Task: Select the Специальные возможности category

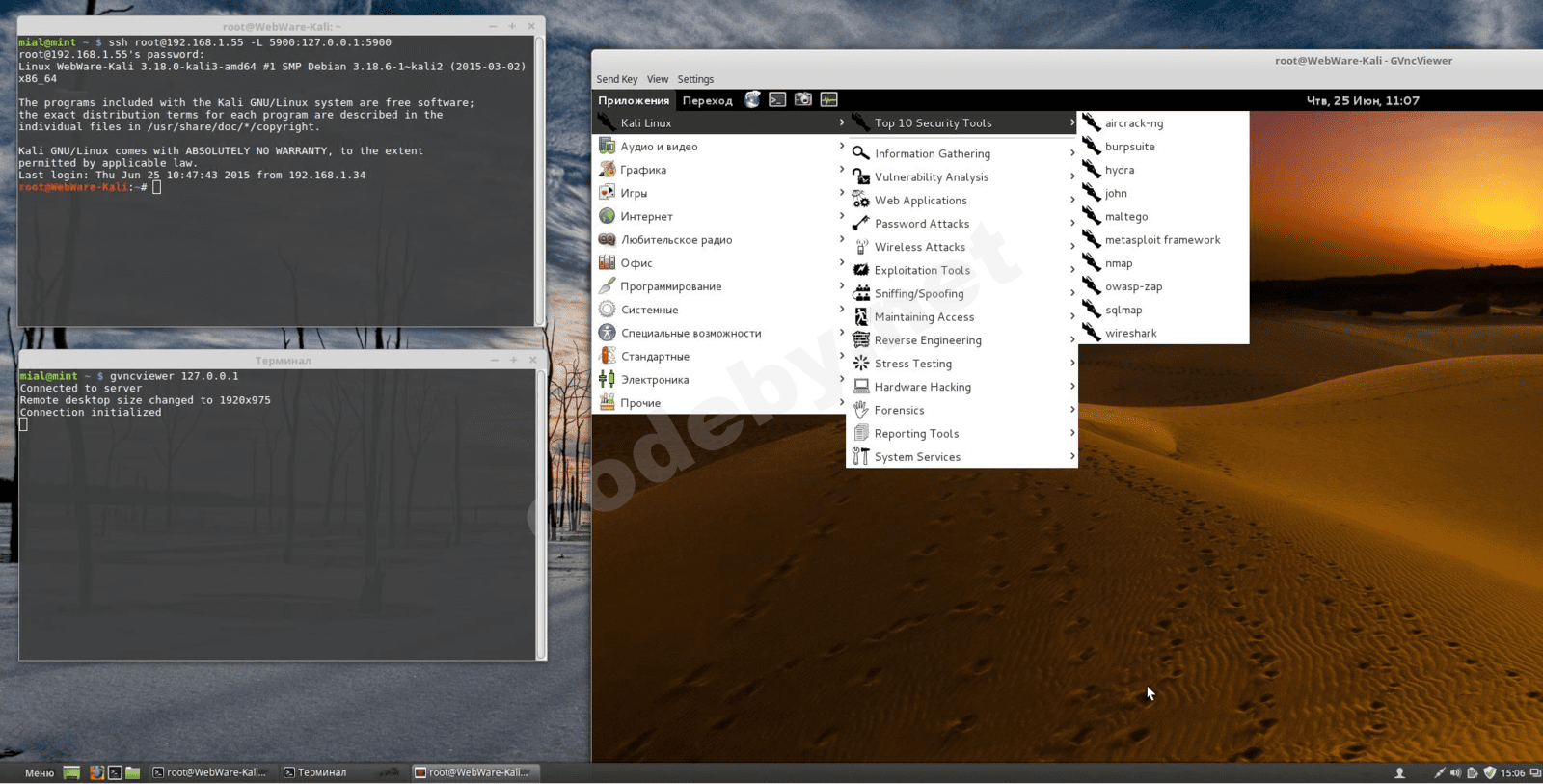Action: [720, 334]
